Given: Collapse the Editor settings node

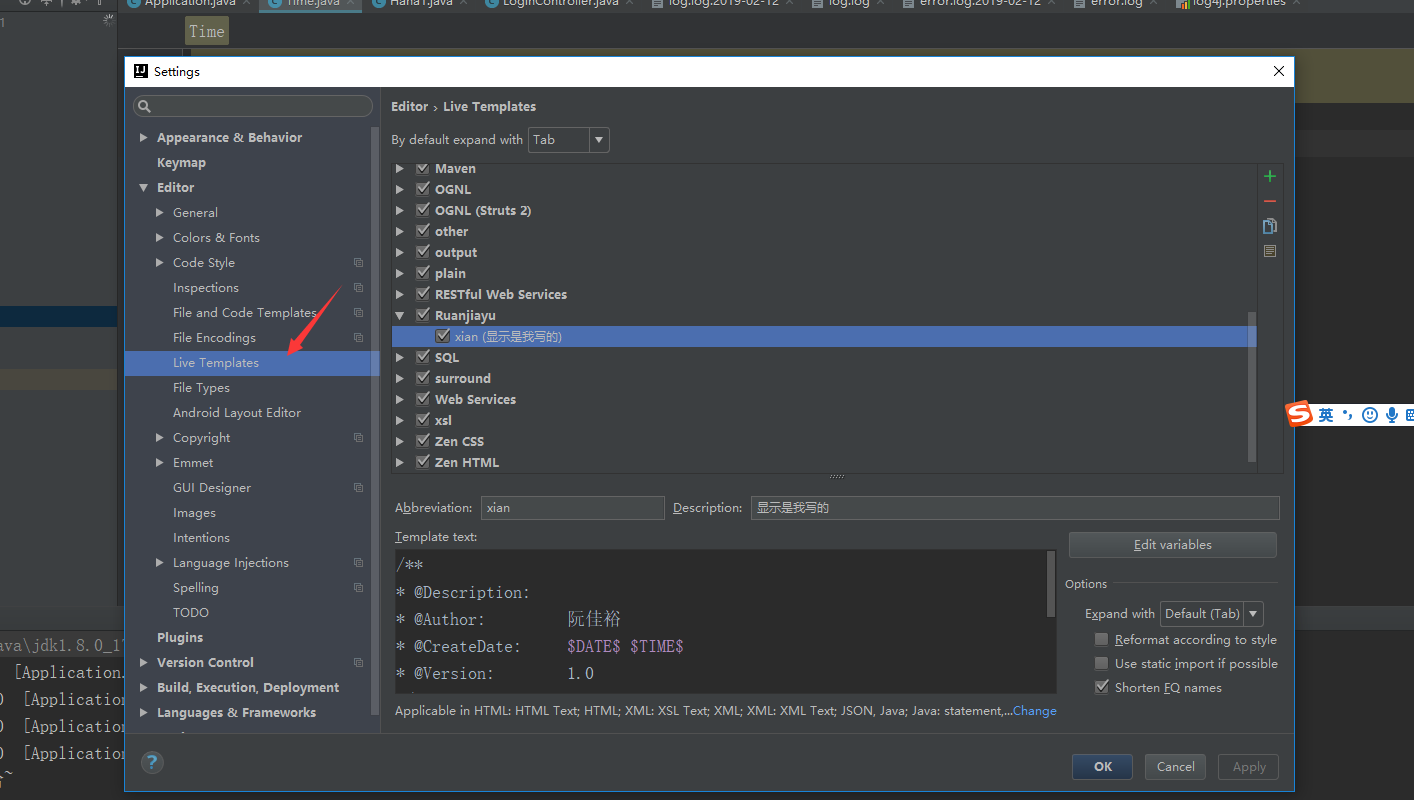Looking at the screenshot, I should click(x=144, y=188).
